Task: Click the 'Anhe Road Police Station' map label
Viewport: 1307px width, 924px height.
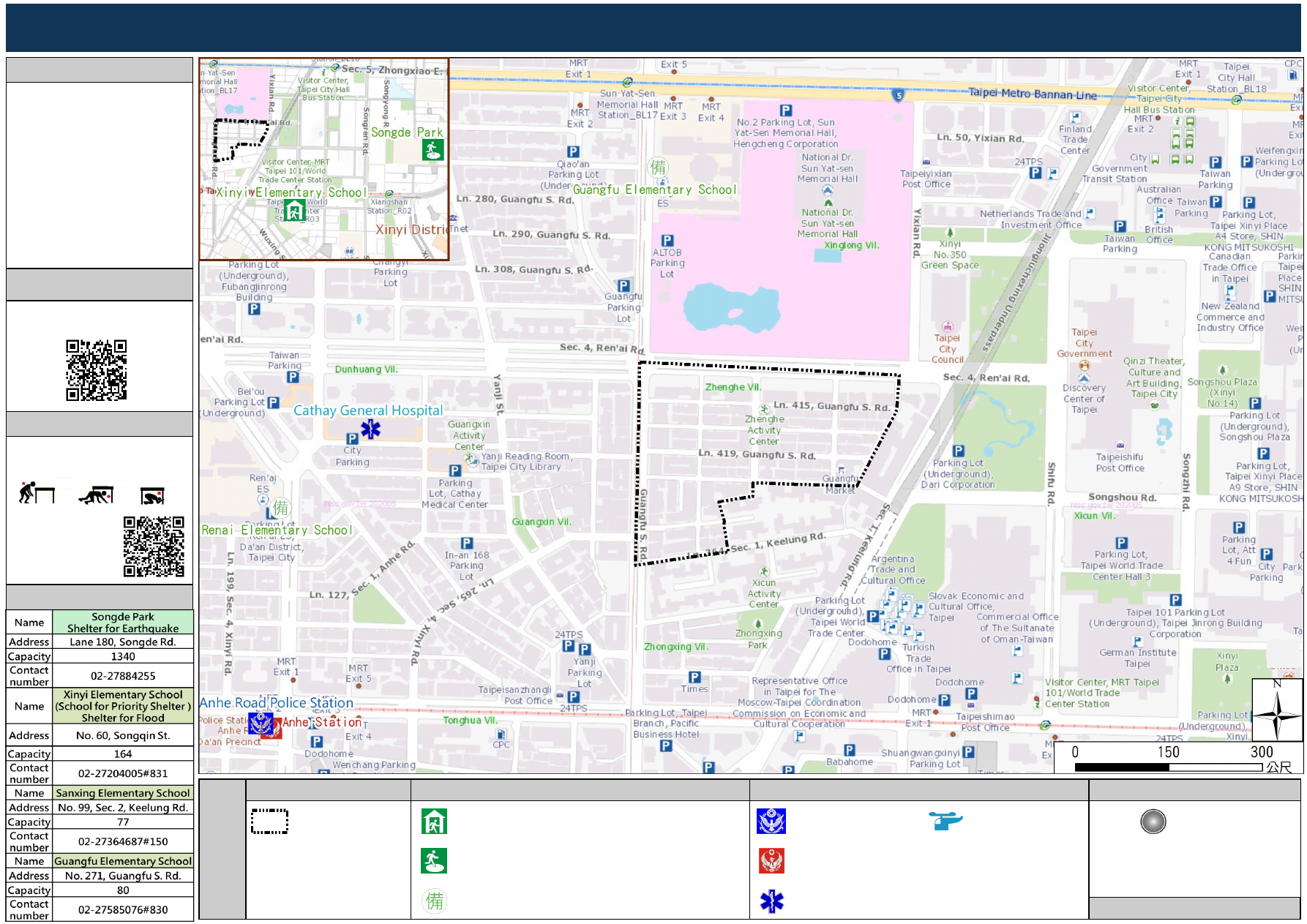Action: coord(276,702)
